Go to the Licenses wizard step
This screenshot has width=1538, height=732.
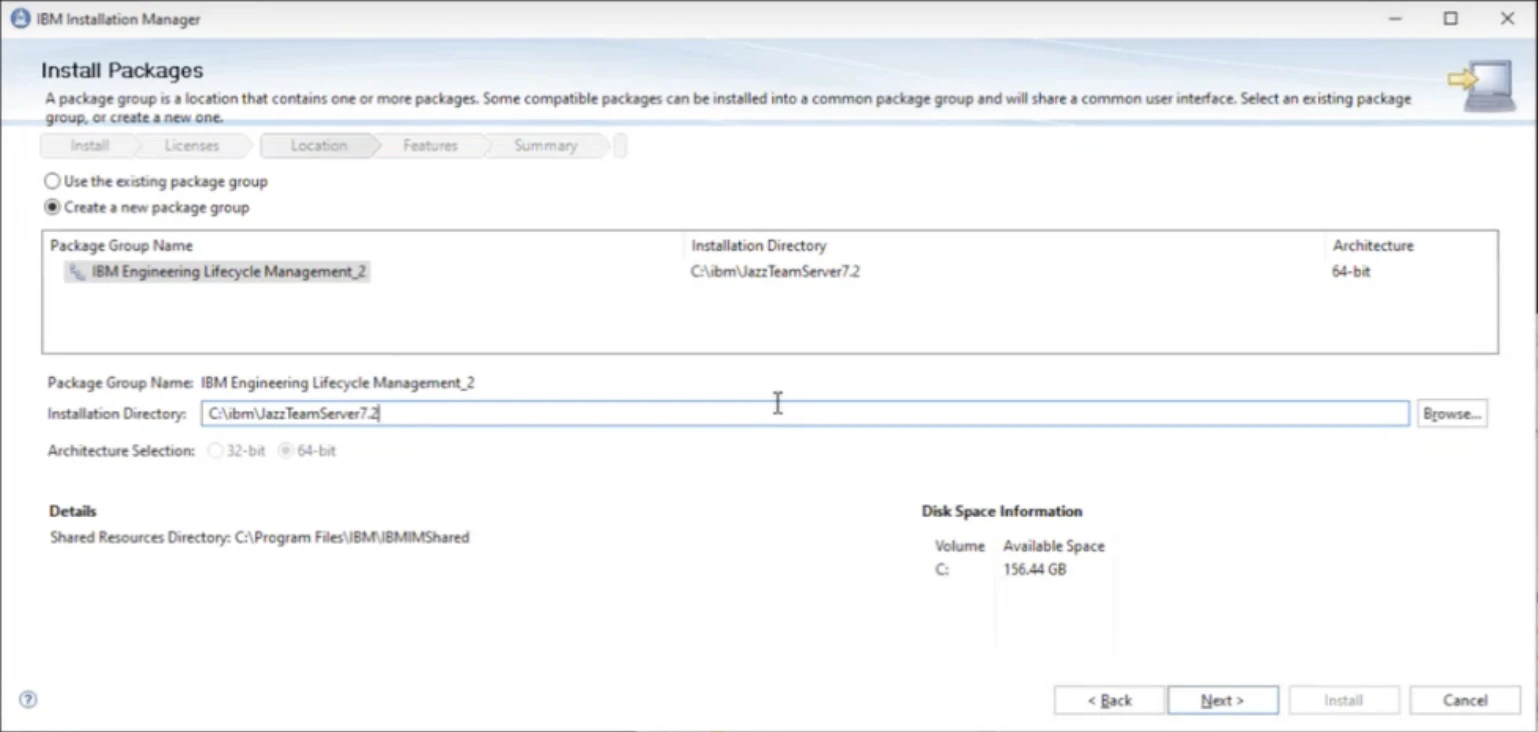coord(191,146)
